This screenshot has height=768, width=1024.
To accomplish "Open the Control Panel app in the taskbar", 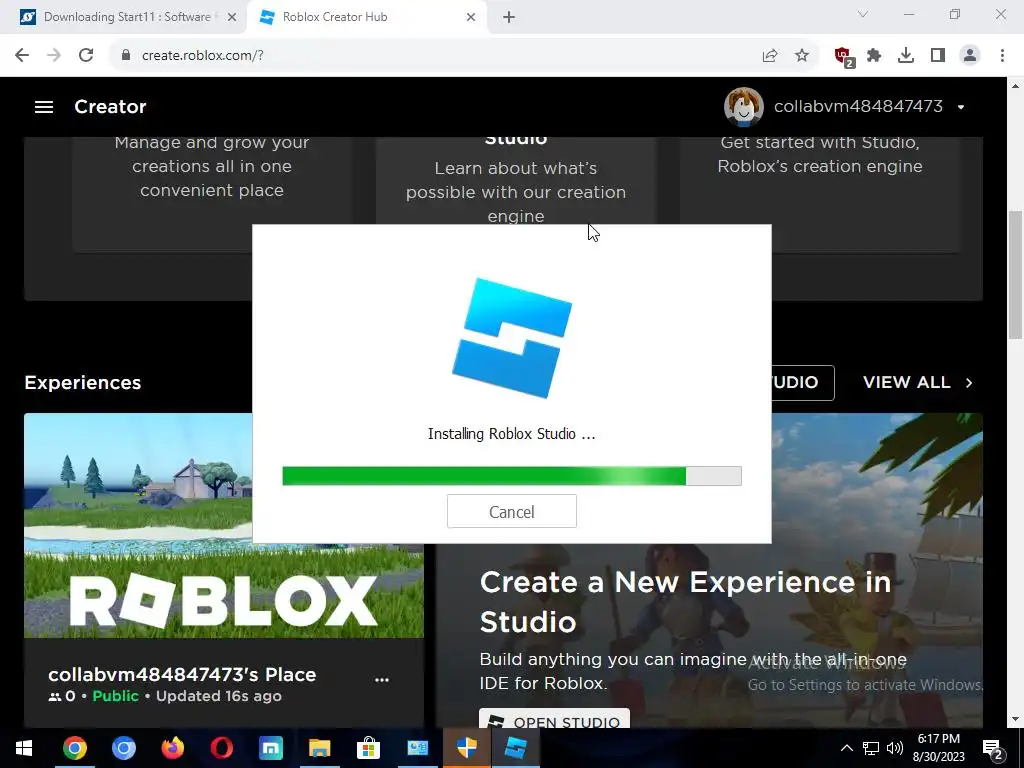I will (417, 748).
